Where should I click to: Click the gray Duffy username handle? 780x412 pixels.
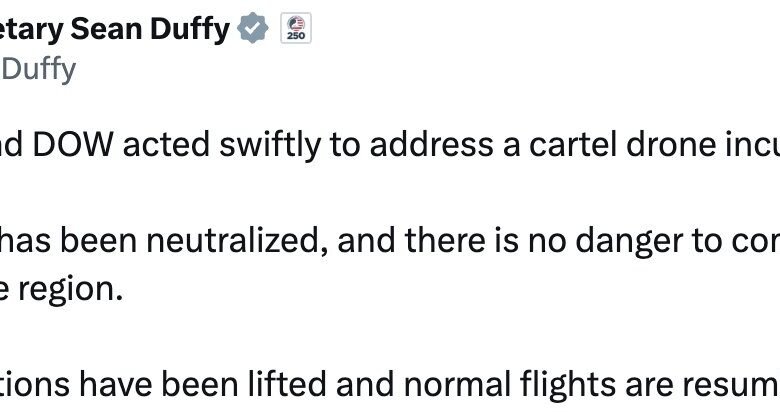(x=38, y=69)
